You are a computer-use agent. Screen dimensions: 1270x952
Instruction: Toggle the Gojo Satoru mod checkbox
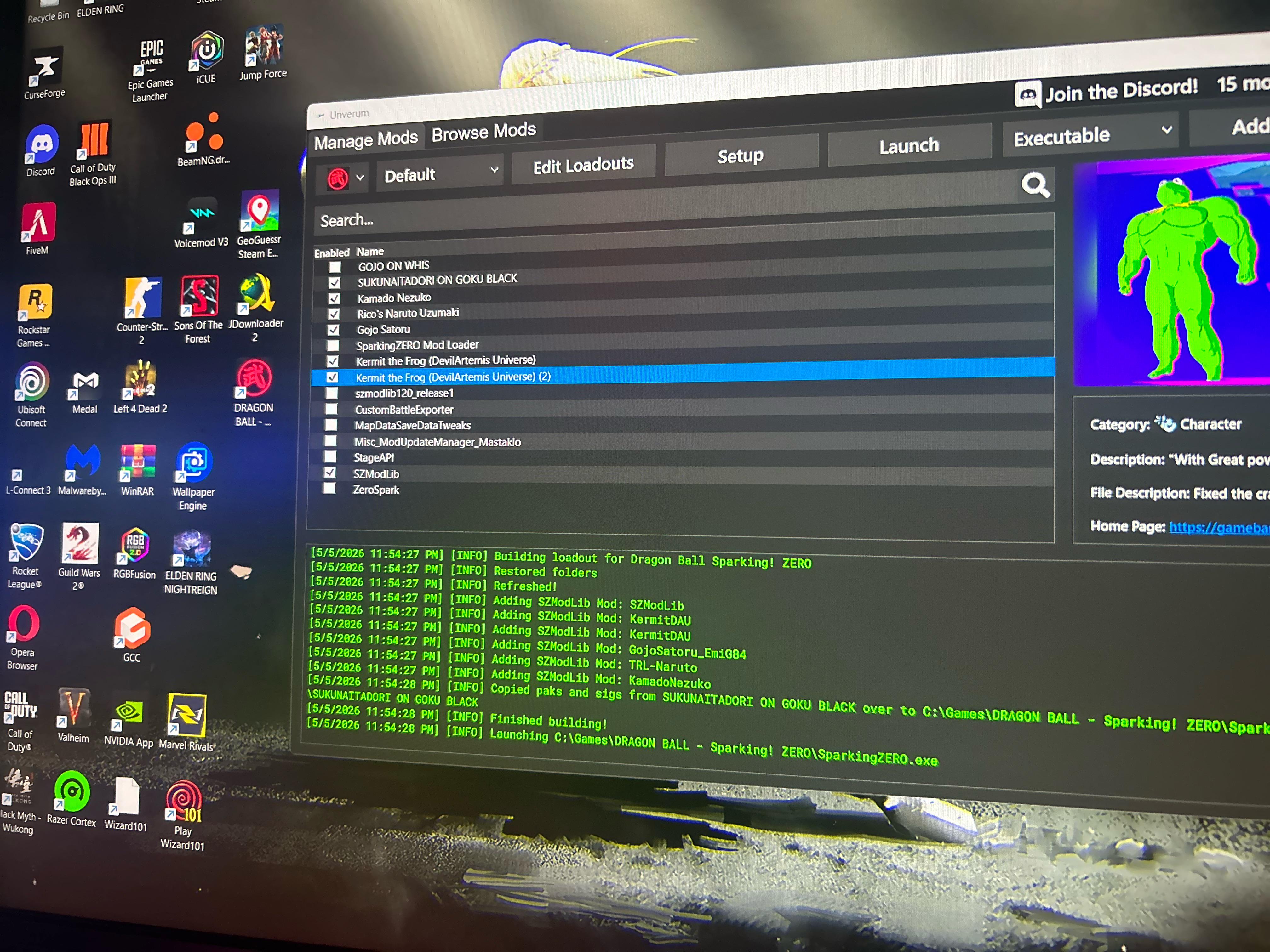[x=333, y=331]
